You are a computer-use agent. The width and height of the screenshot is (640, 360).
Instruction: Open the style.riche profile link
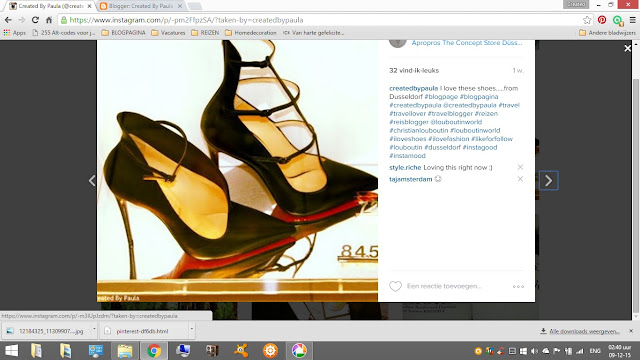(405, 167)
